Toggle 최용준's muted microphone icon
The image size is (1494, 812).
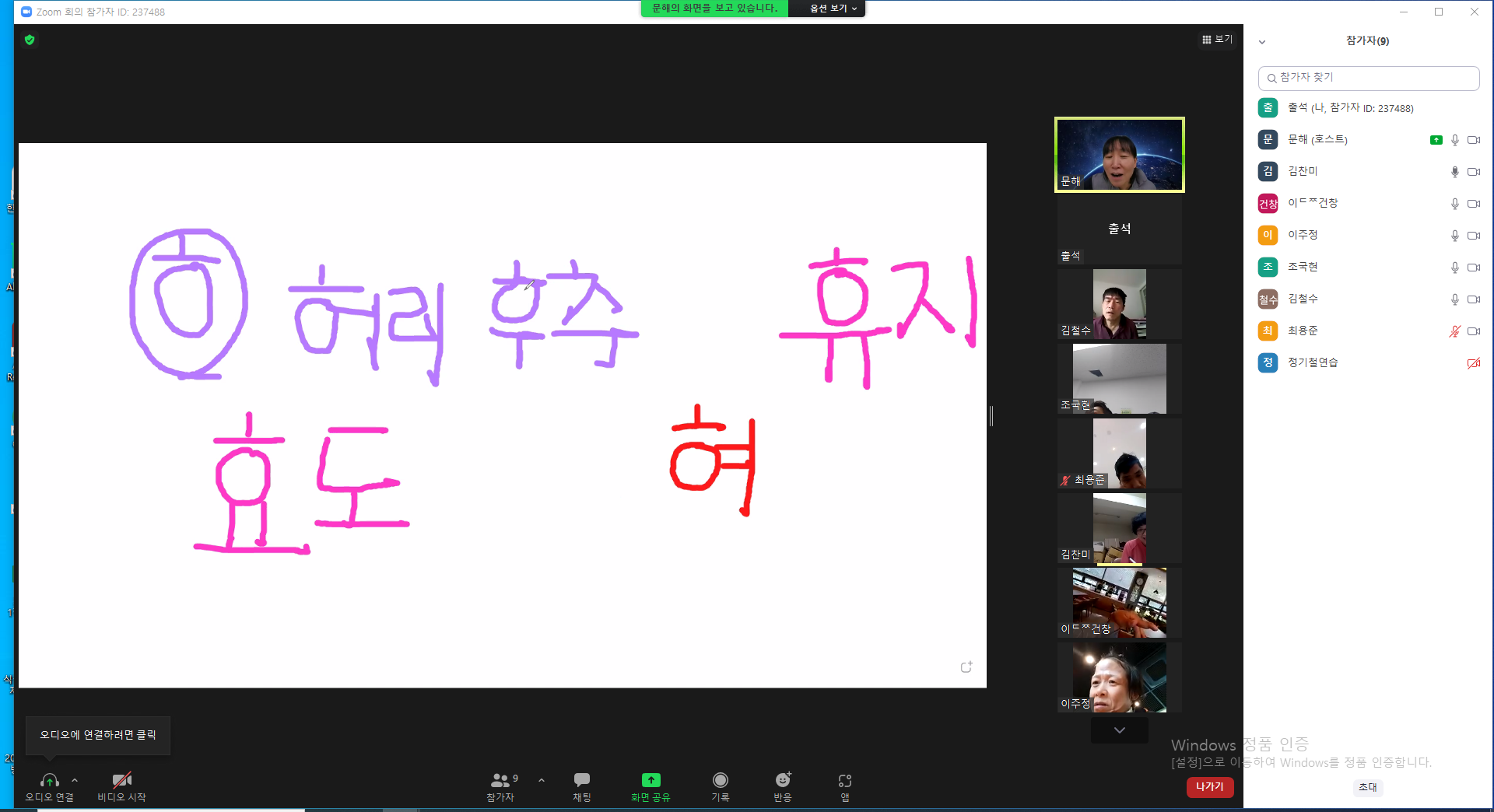tap(1455, 331)
